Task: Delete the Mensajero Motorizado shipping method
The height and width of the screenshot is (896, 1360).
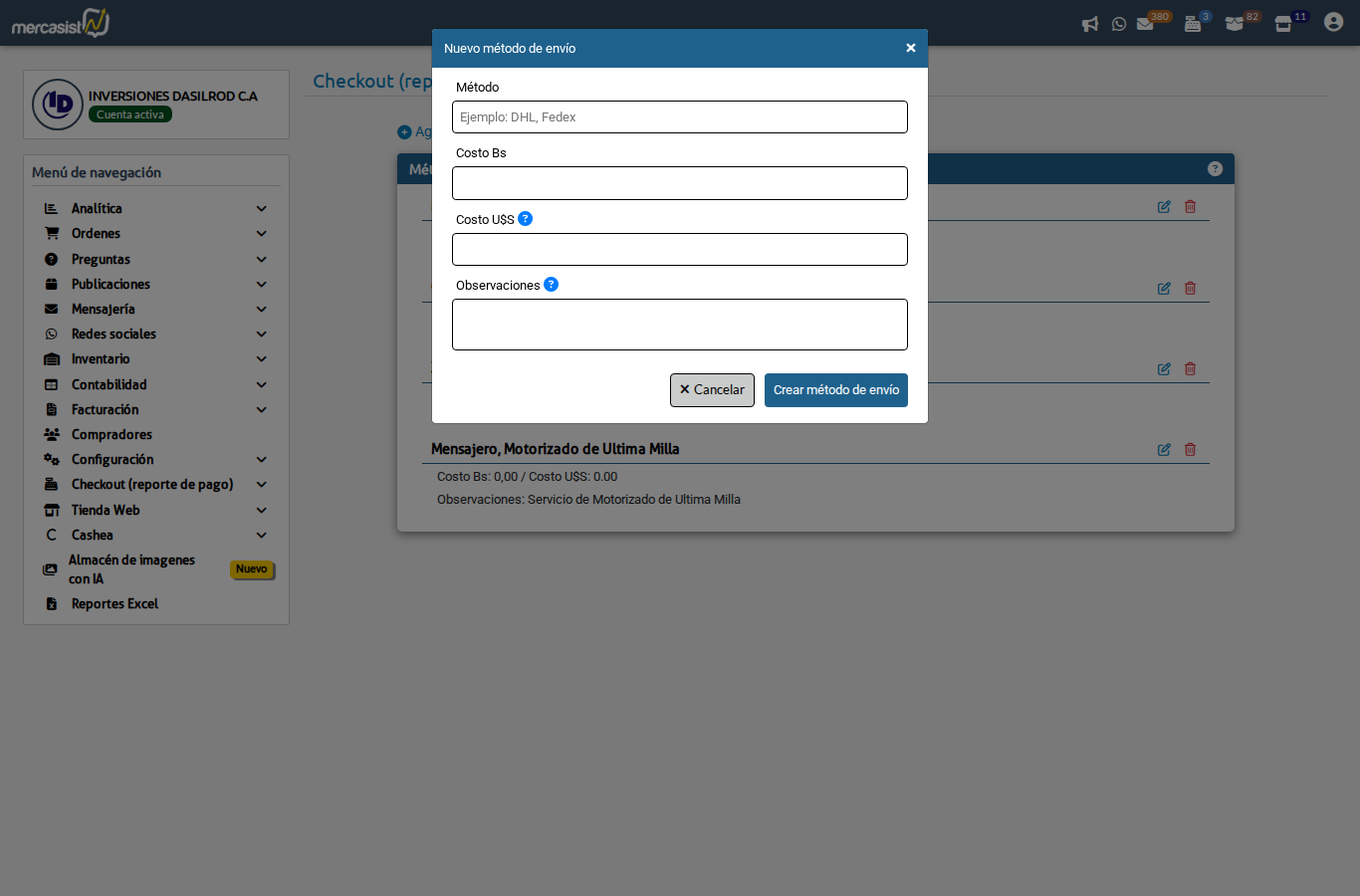Action: pyautogui.click(x=1190, y=450)
